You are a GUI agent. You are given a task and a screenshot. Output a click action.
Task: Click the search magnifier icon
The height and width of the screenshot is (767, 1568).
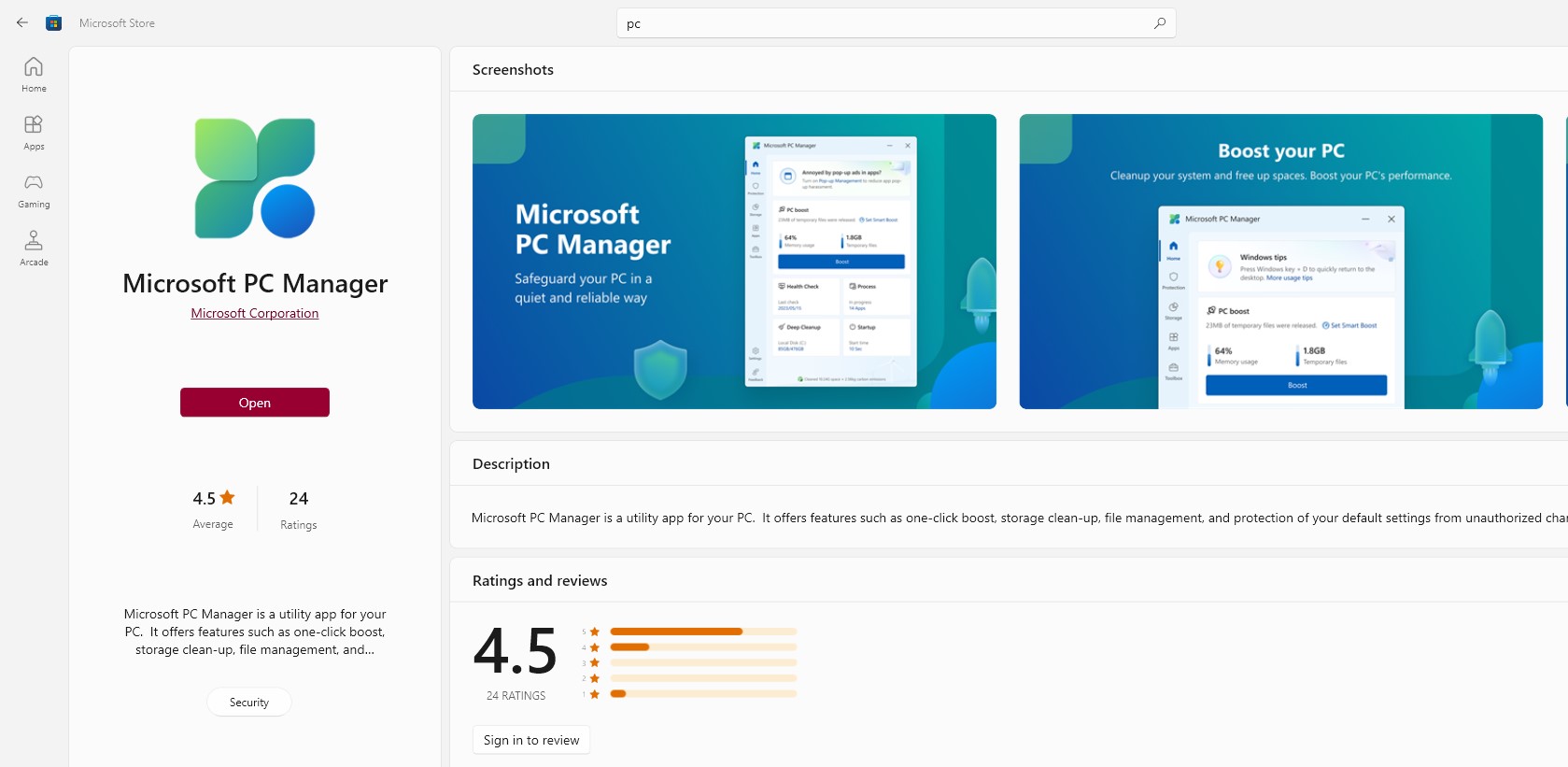[x=1159, y=23]
